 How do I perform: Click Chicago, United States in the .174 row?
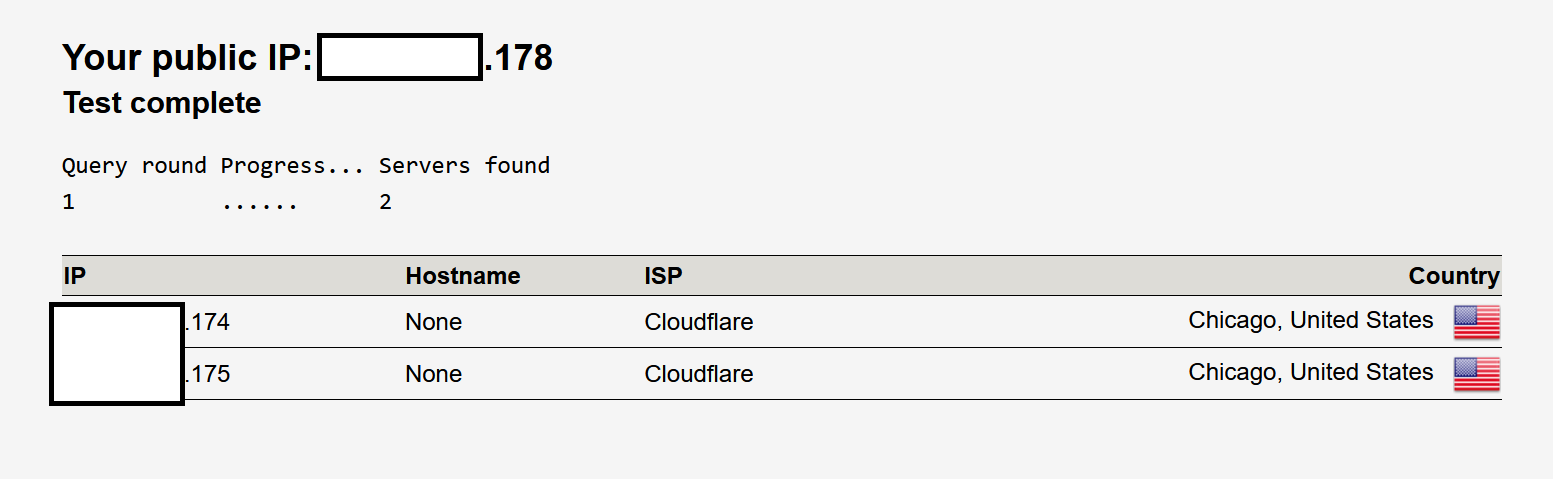(1310, 321)
